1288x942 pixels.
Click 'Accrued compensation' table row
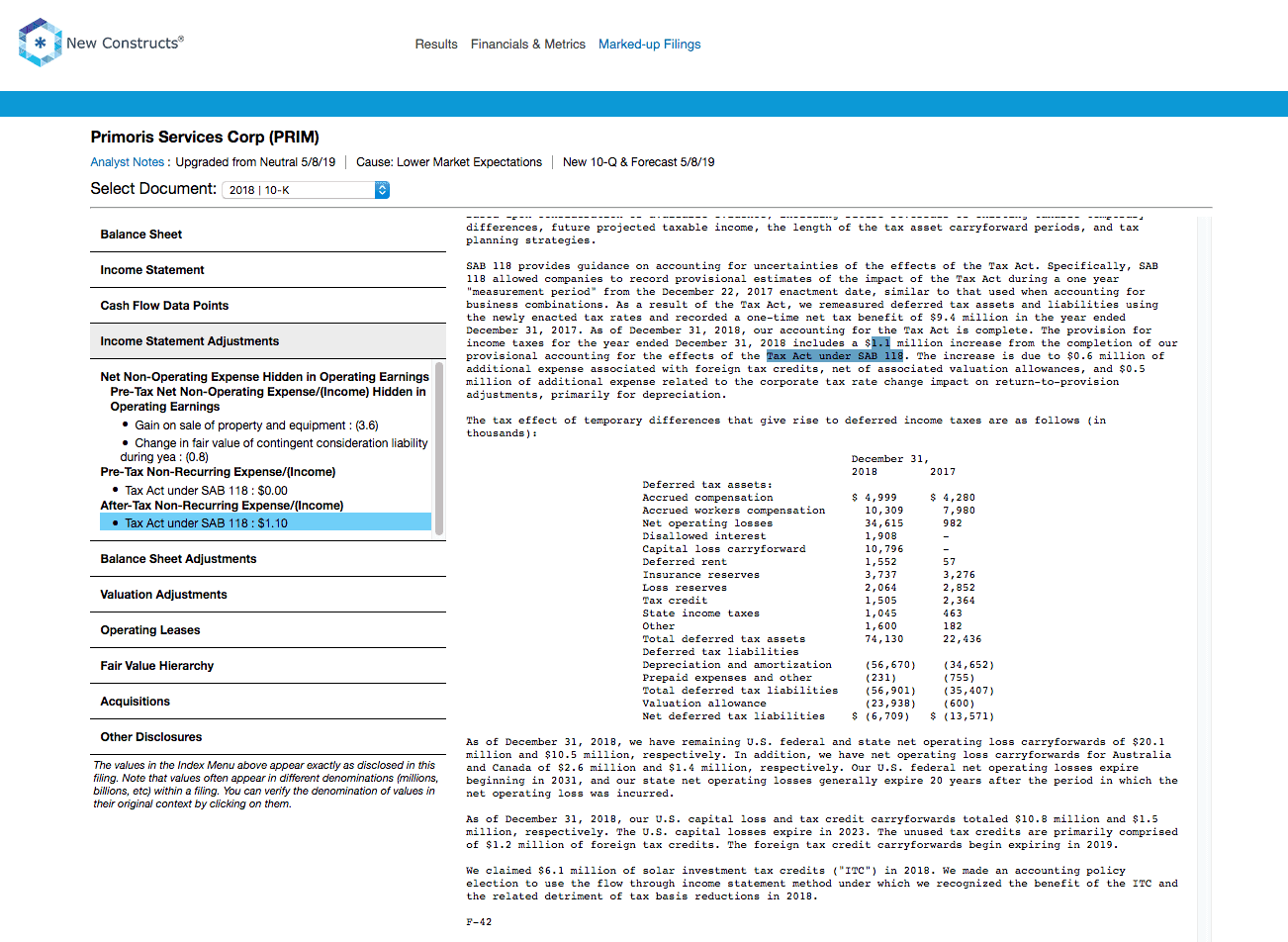808,498
